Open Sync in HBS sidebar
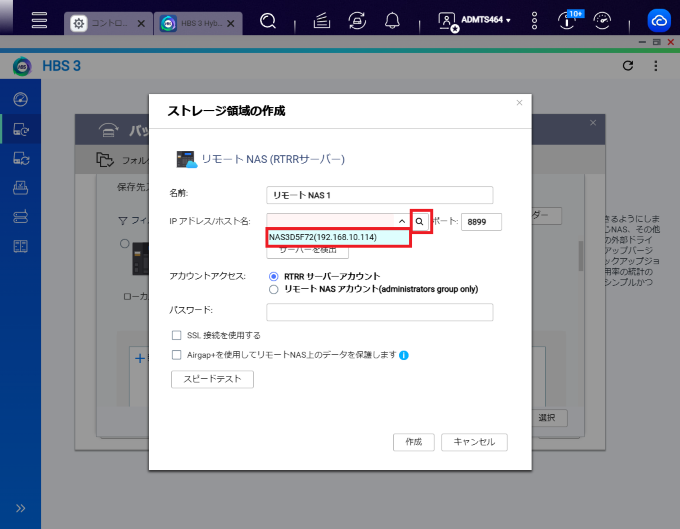The height and width of the screenshot is (529, 680). tap(20, 158)
